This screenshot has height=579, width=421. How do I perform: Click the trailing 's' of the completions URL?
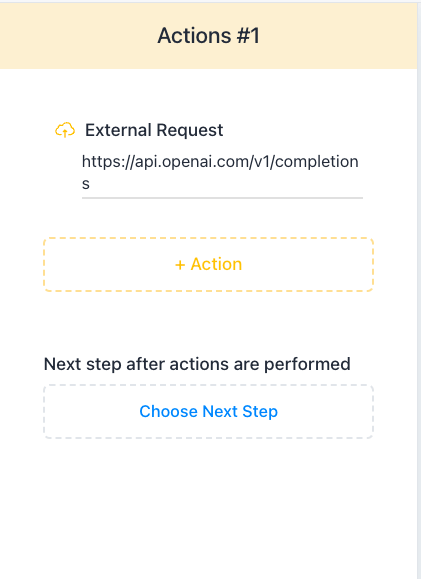click(x=86, y=184)
